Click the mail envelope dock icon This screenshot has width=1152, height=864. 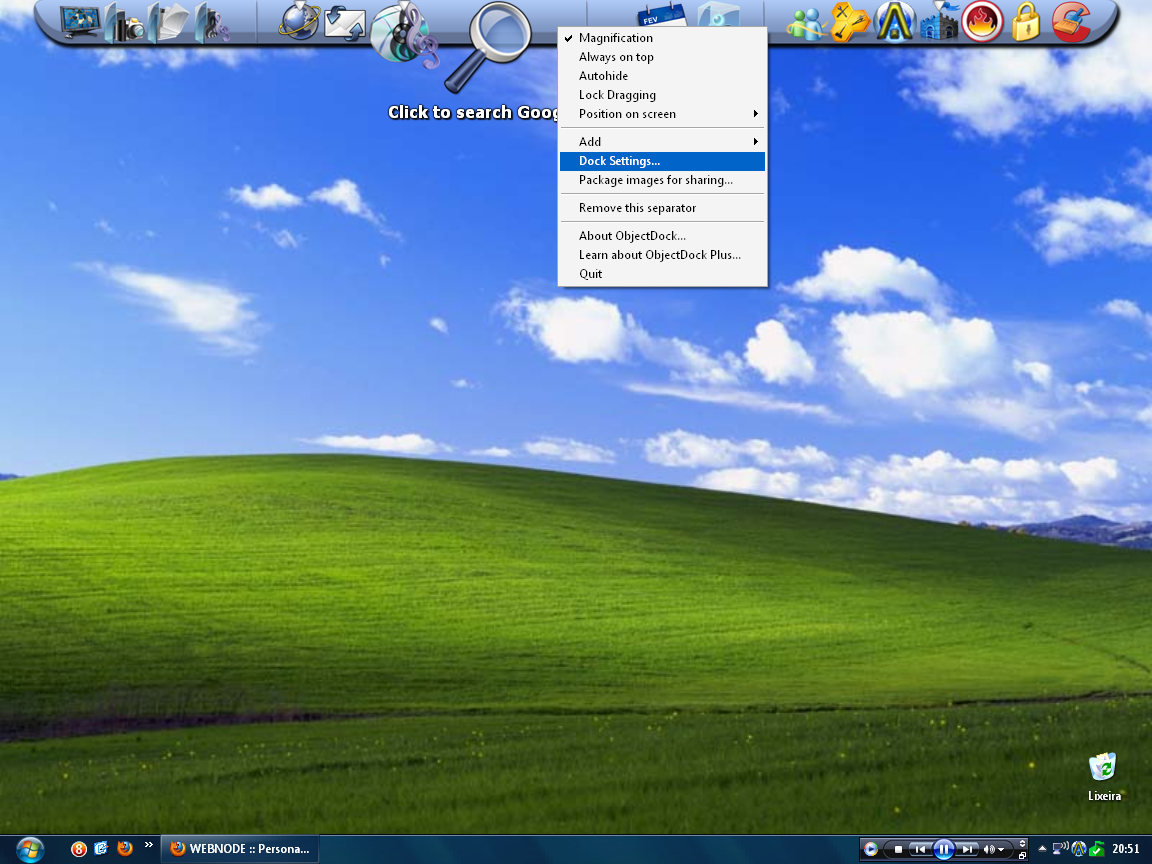344,23
